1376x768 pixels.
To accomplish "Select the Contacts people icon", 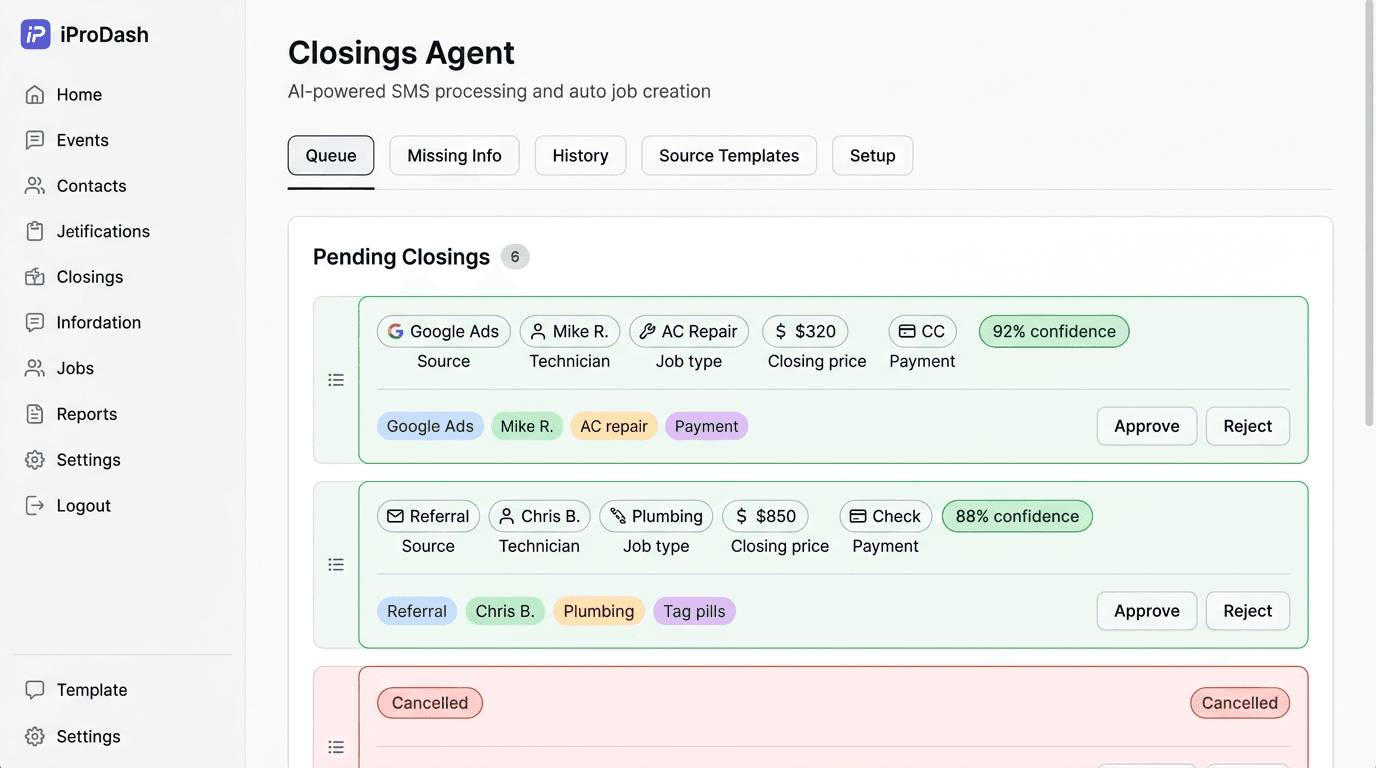I will tap(35, 185).
